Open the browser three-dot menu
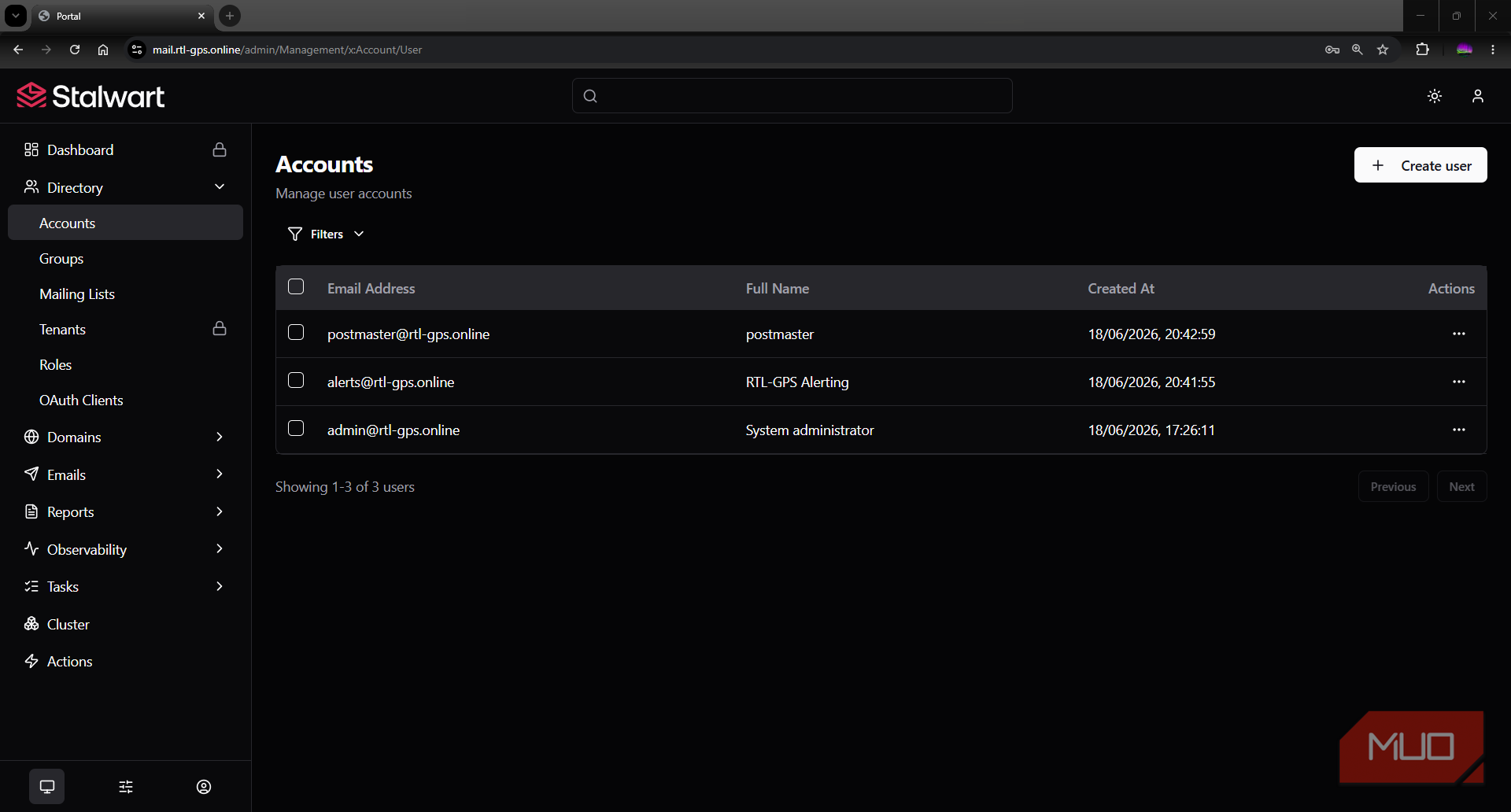The image size is (1511, 812). click(x=1493, y=50)
